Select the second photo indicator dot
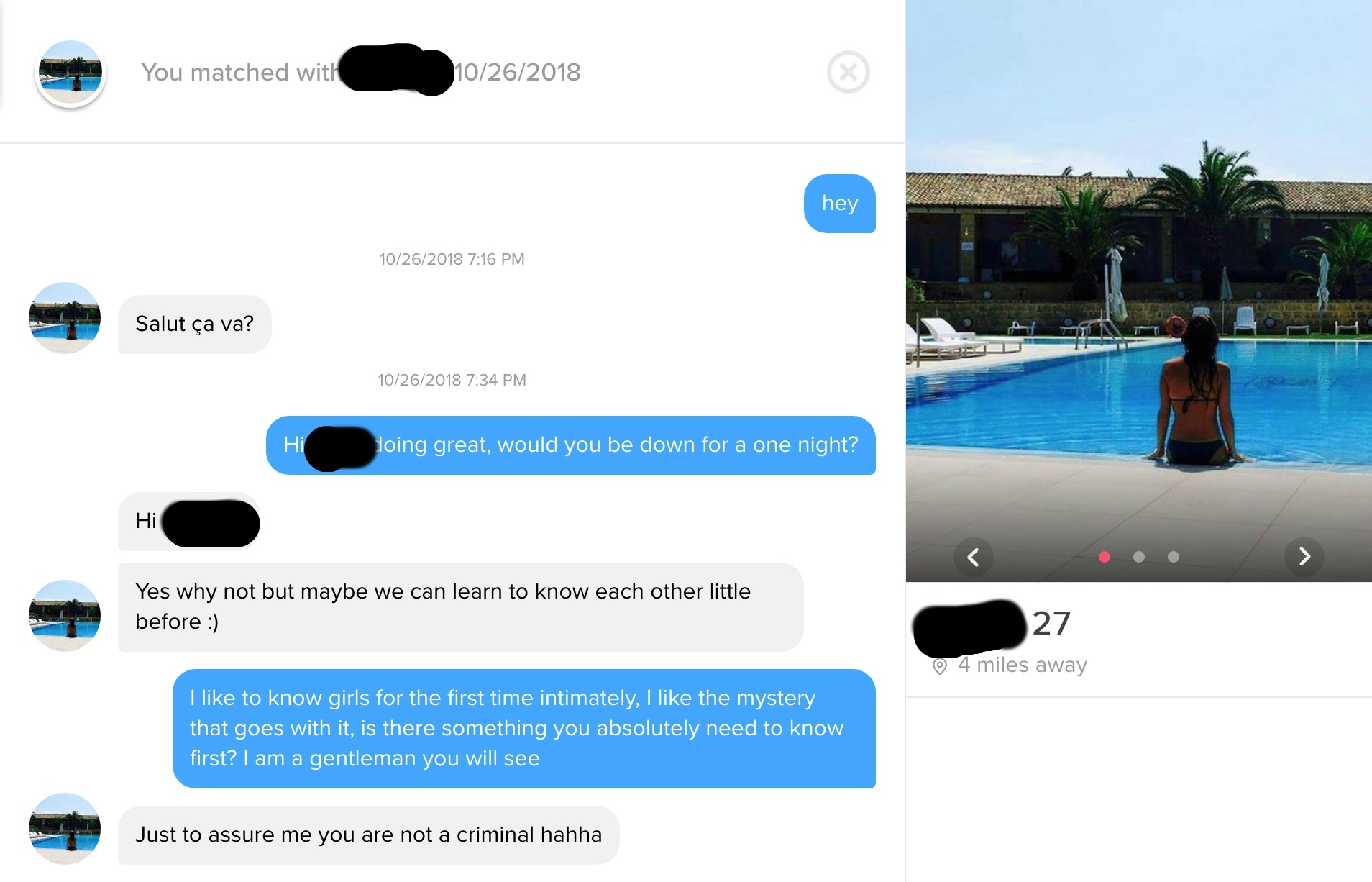 (x=1139, y=557)
